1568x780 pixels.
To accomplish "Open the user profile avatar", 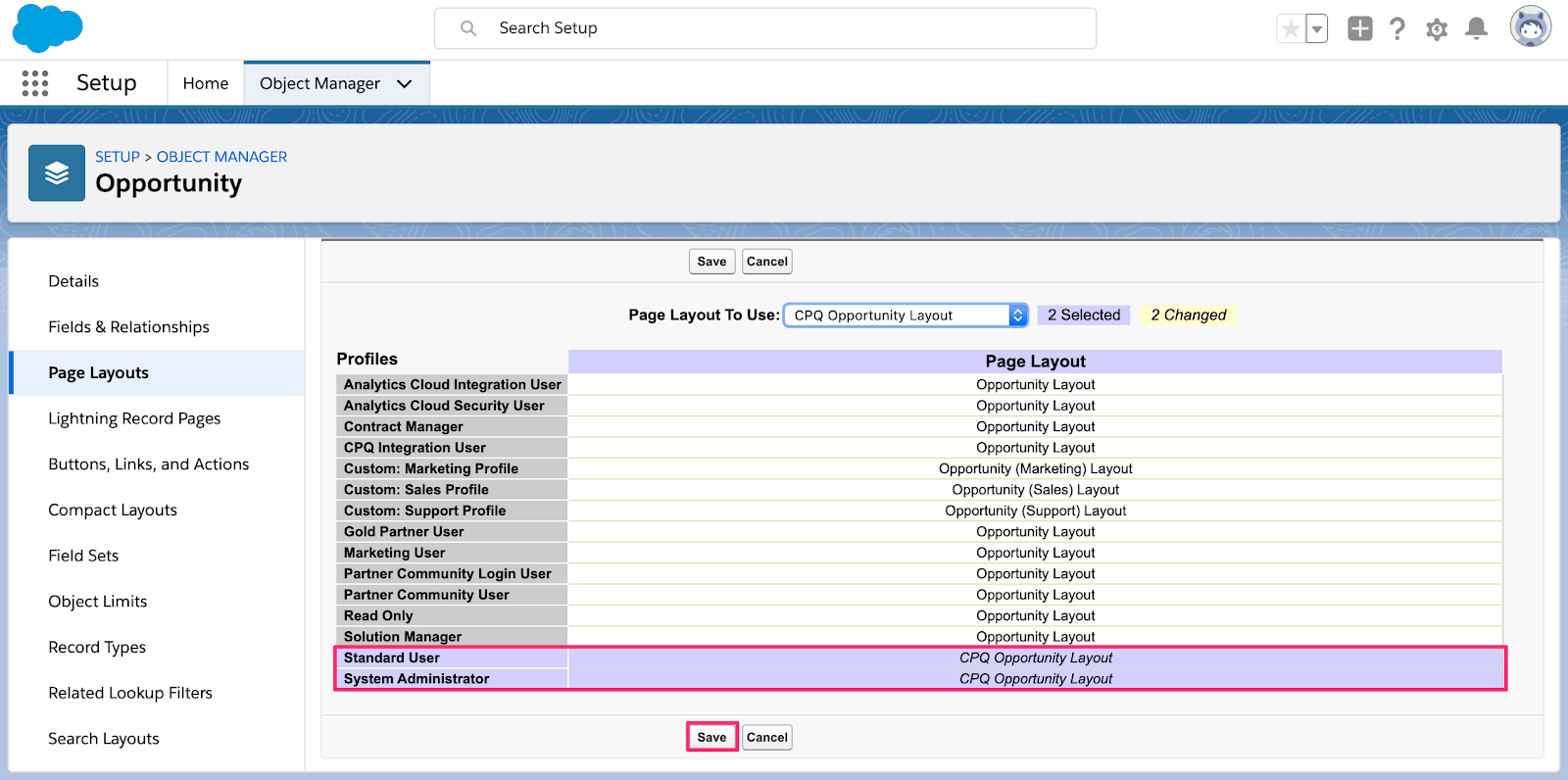I will (x=1531, y=26).
